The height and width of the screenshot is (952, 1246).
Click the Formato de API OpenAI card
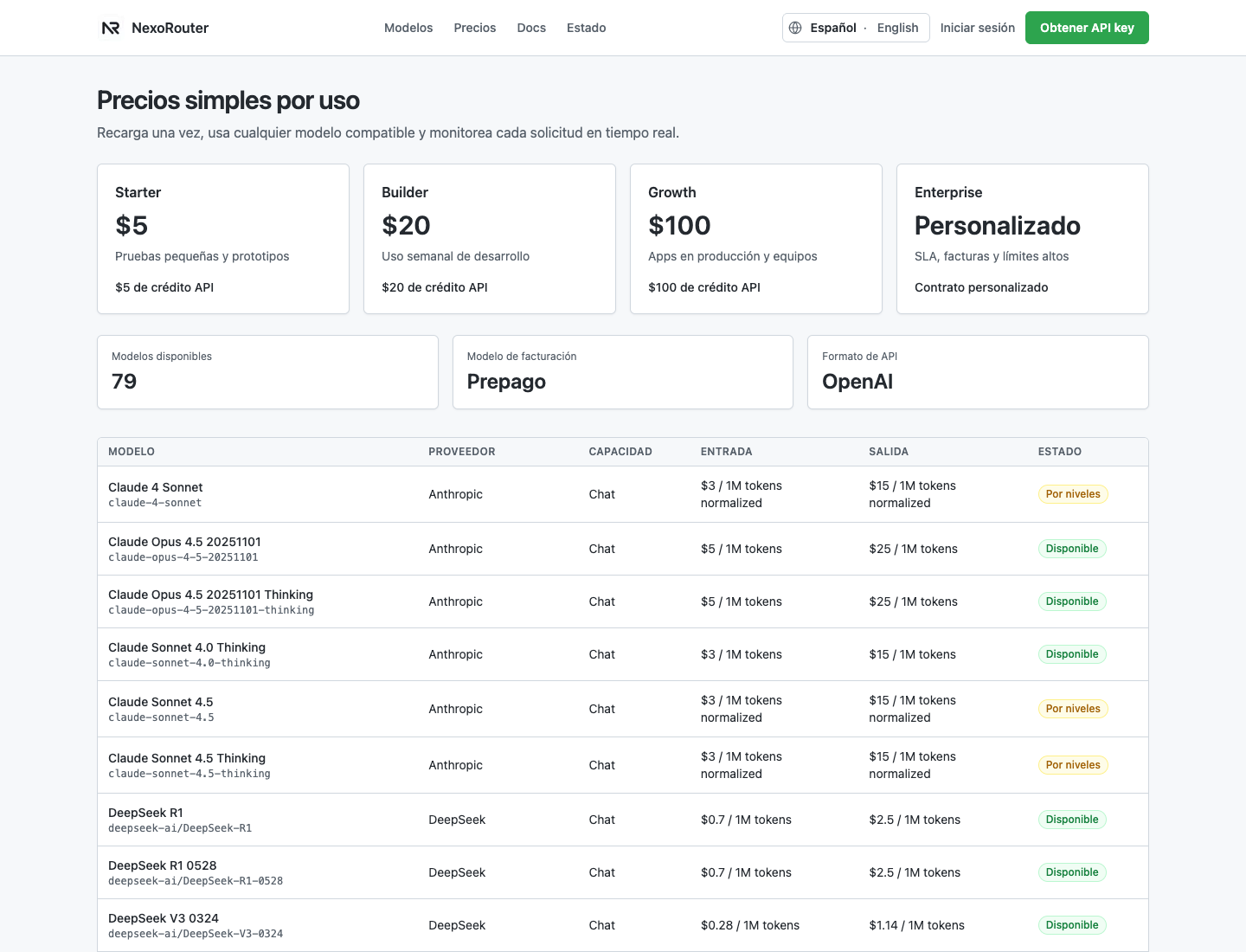coord(978,372)
